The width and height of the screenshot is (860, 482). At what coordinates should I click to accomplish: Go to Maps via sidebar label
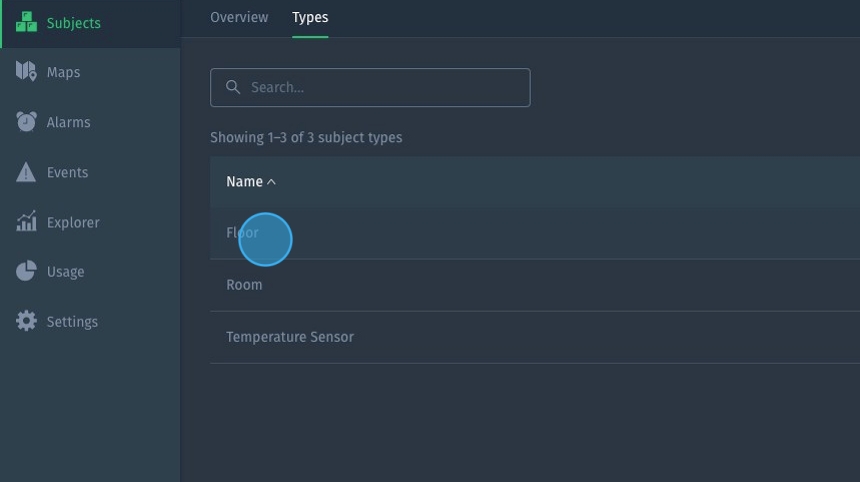tap(63, 72)
